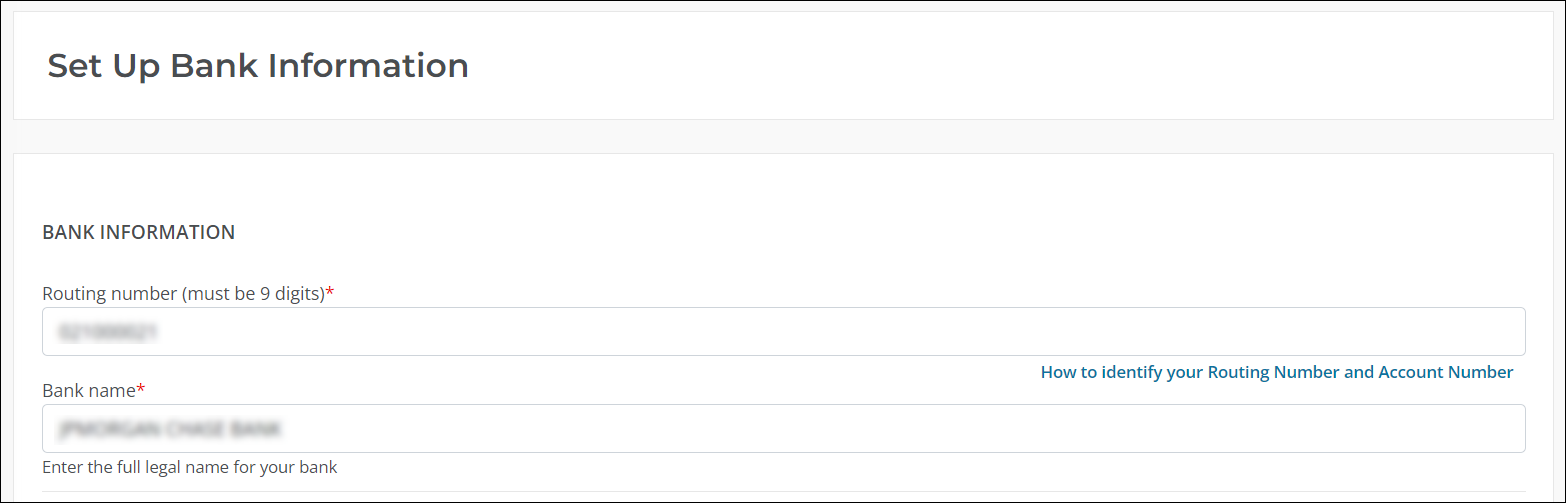This screenshot has height=503, width=1566.
Task: Click the gray divider band below the page title
Action: coord(783,136)
